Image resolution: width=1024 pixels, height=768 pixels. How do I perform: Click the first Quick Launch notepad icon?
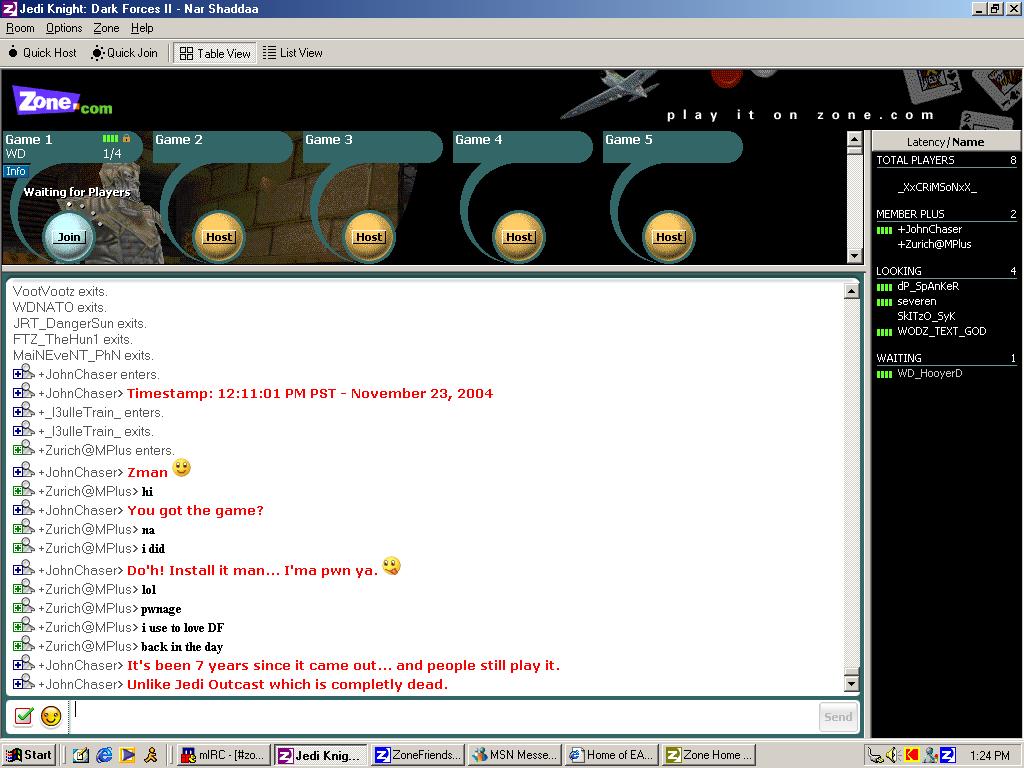click(x=80, y=756)
